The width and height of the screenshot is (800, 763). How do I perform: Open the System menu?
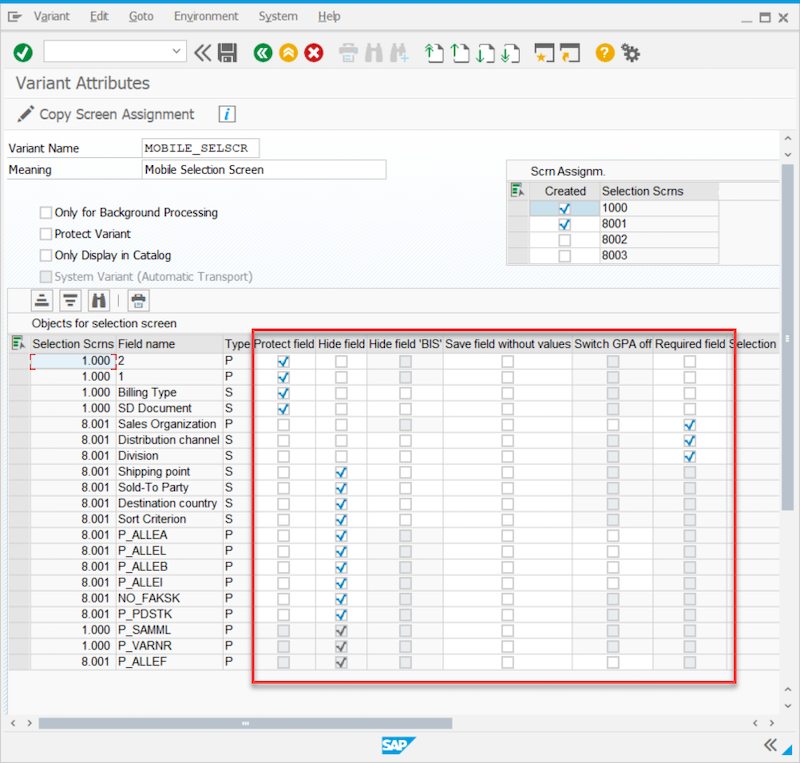coord(278,16)
